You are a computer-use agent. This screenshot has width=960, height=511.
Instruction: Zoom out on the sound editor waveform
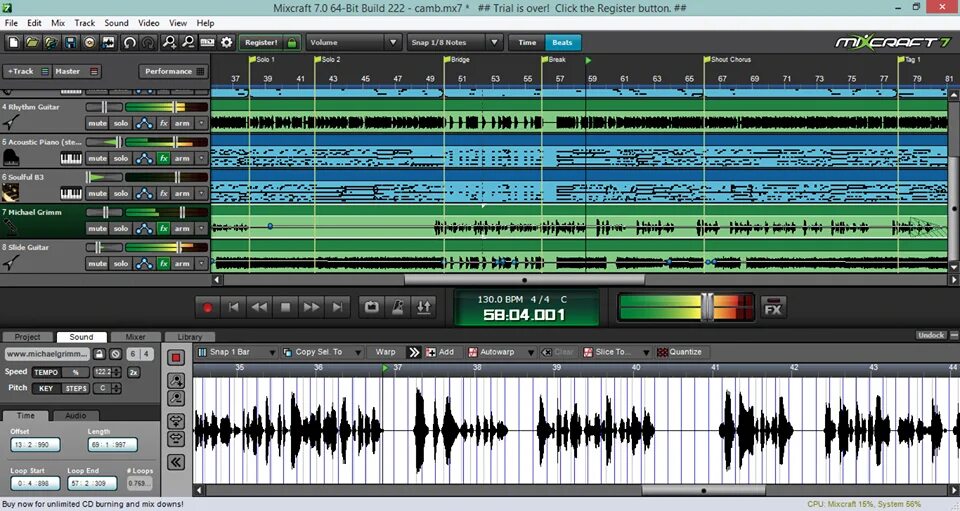pos(176,398)
